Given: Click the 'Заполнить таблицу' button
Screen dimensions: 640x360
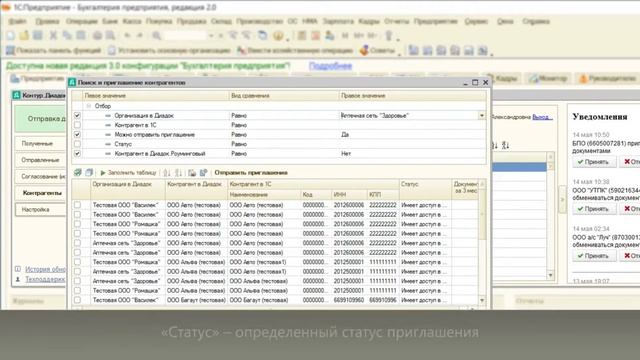Looking at the screenshot, I should [x=127, y=173].
